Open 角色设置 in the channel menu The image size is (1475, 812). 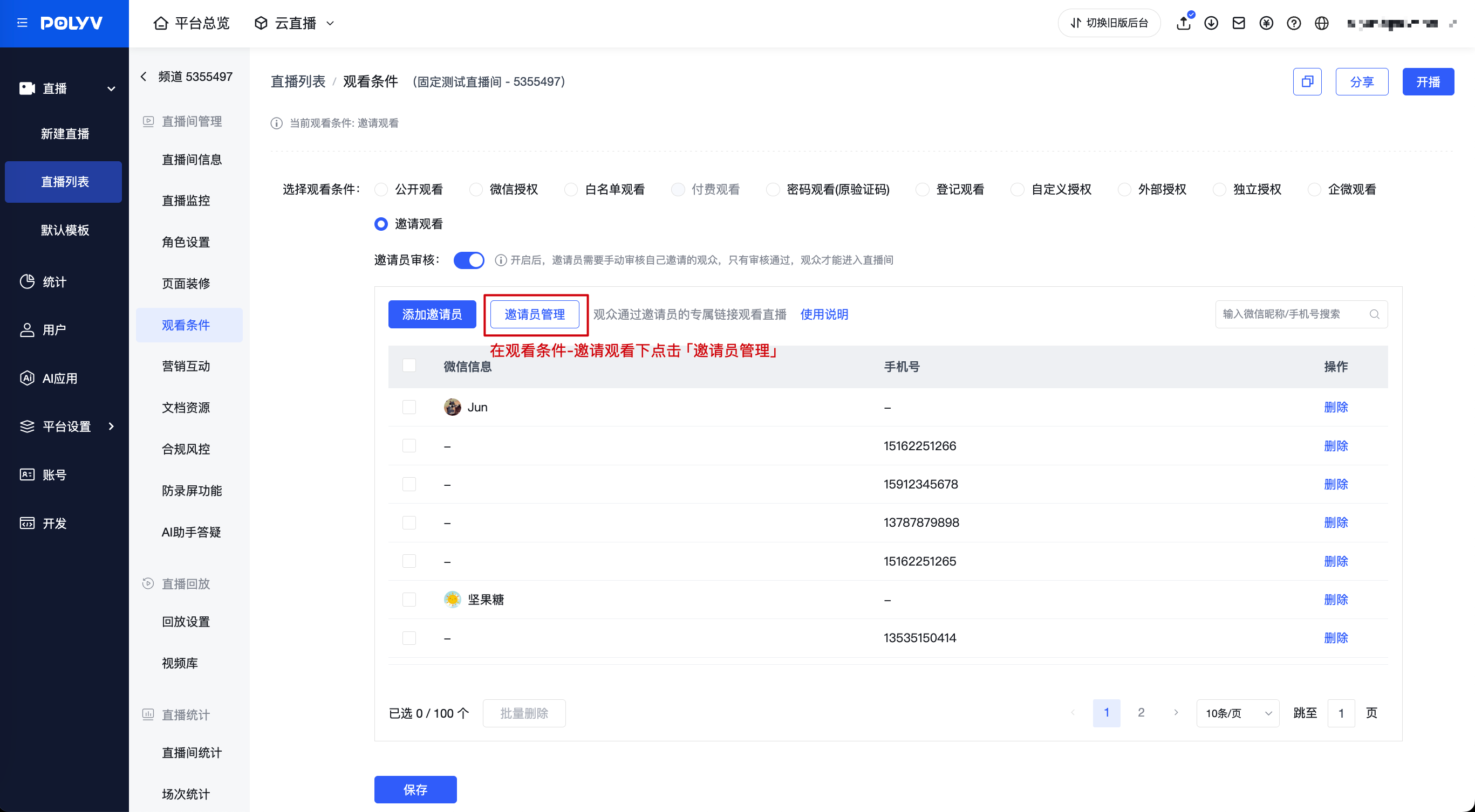tap(186, 242)
